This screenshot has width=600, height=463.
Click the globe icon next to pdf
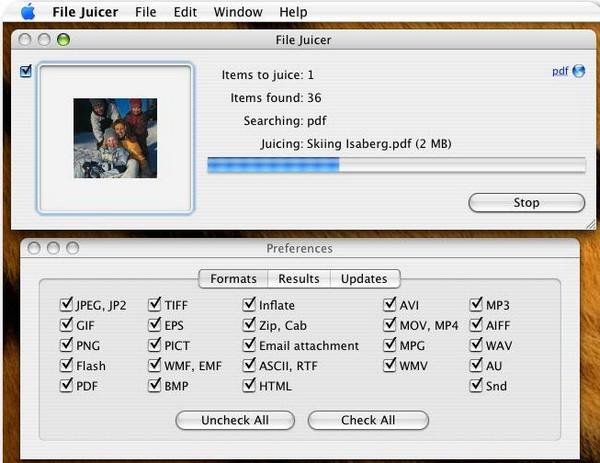click(579, 71)
